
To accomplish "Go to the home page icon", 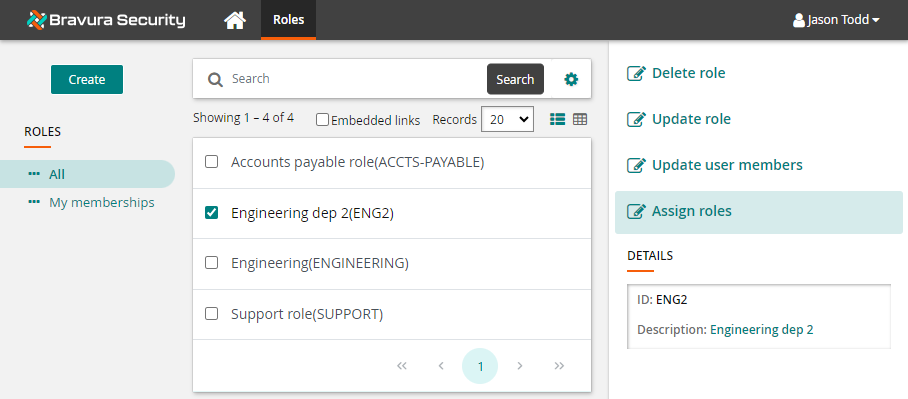I will [235, 20].
